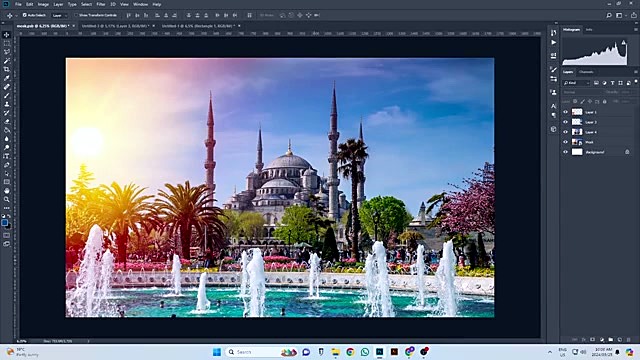Image resolution: width=640 pixels, height=360 pixels.
Task: Select the Zoom magnifier tool
Action: [x=7, y=199]
